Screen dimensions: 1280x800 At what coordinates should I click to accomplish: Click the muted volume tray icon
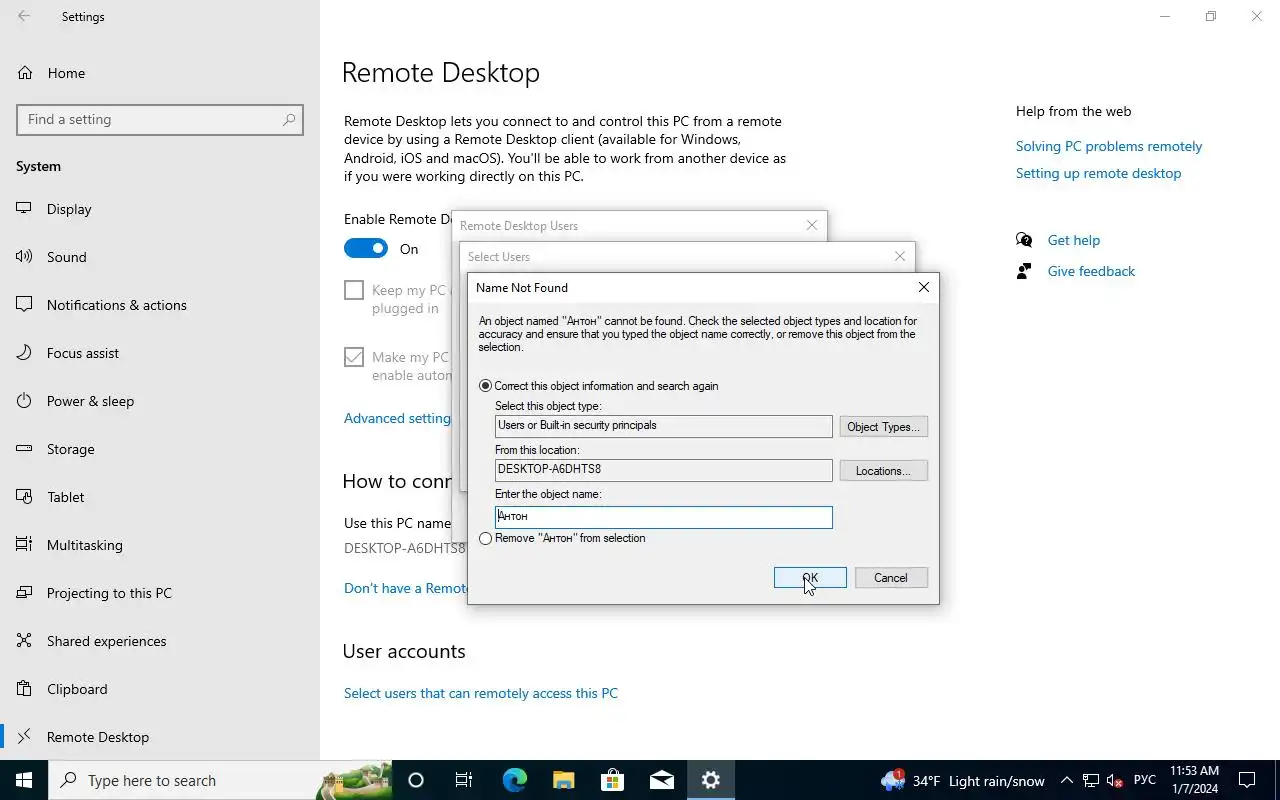tap(1115, 780)
